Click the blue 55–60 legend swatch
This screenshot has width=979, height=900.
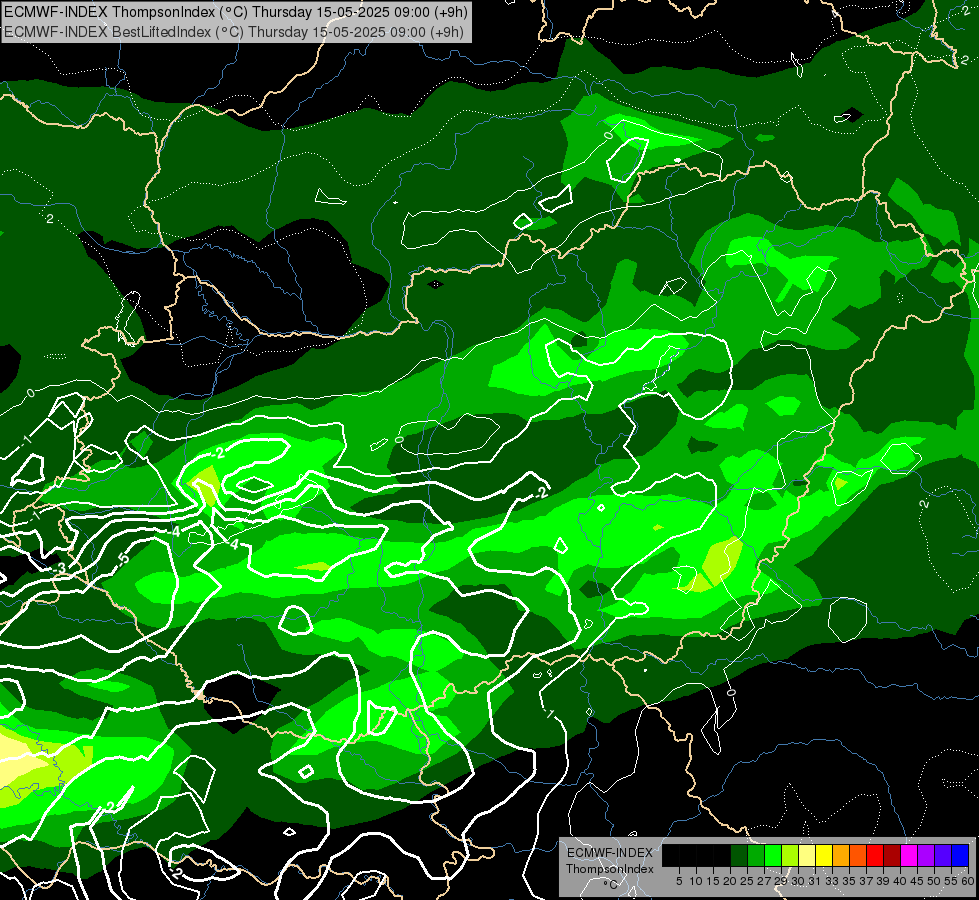coord(960,855)
